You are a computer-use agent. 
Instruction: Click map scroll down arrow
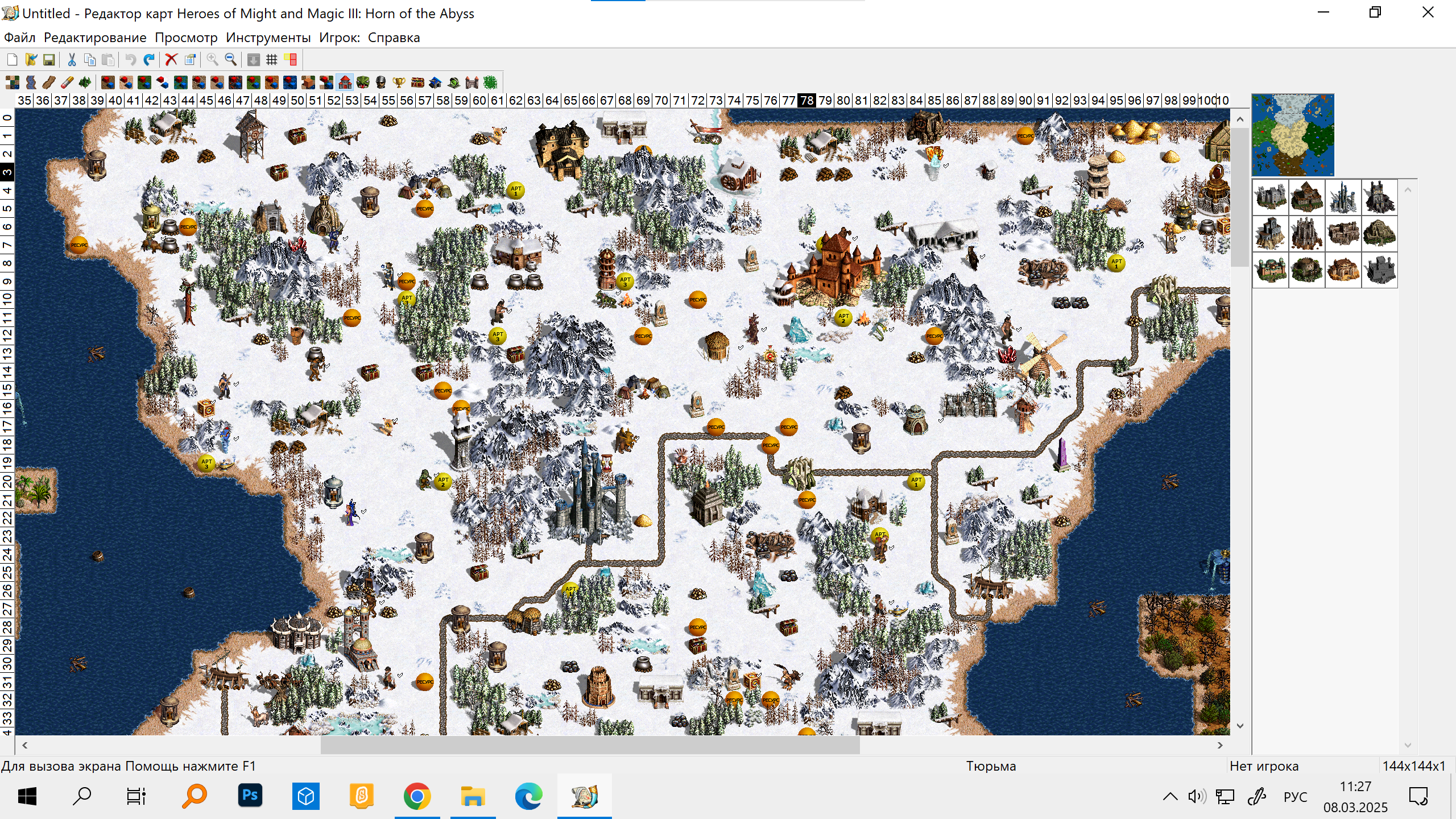1240,726
